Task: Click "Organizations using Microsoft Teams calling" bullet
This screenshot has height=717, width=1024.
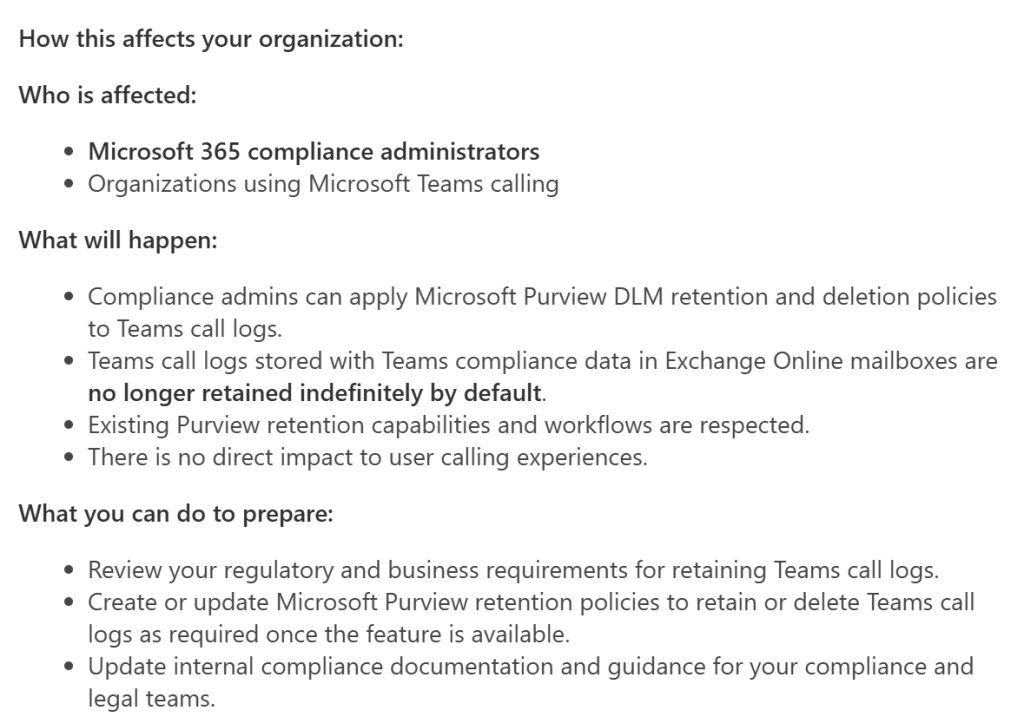Action: (323, 184)
